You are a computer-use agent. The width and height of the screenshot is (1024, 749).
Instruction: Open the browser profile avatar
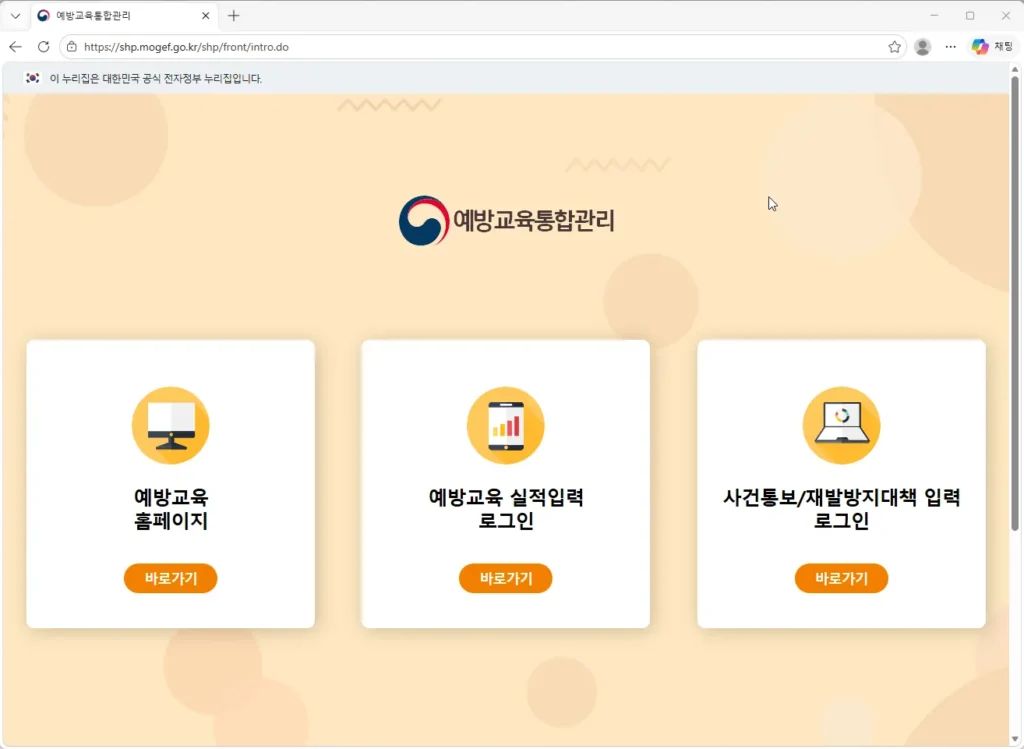pyautogui.click(x=922, y=47)
